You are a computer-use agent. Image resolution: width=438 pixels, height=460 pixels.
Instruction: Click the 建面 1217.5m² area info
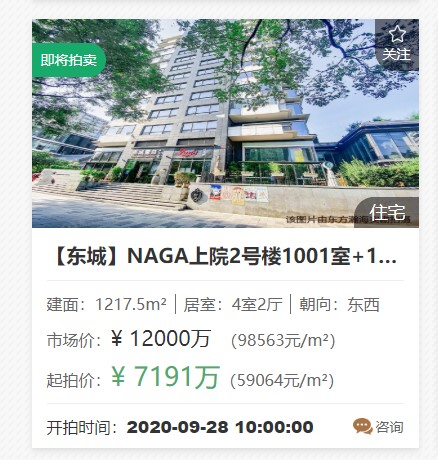[x=106, y=304]
